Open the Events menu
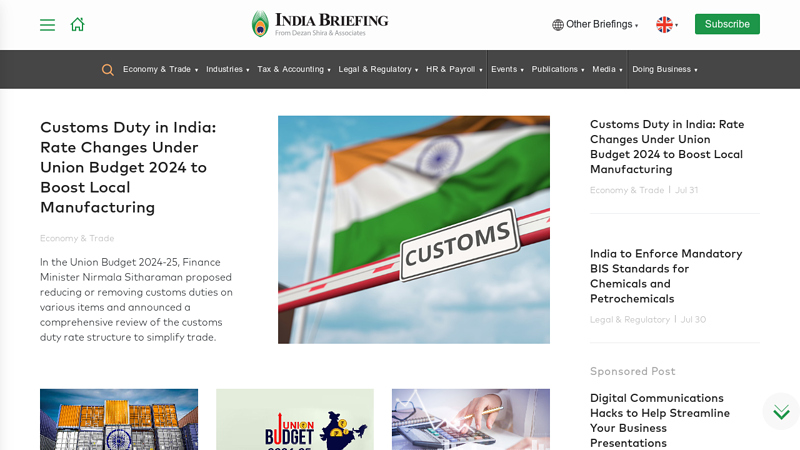 tap(507, 69)
